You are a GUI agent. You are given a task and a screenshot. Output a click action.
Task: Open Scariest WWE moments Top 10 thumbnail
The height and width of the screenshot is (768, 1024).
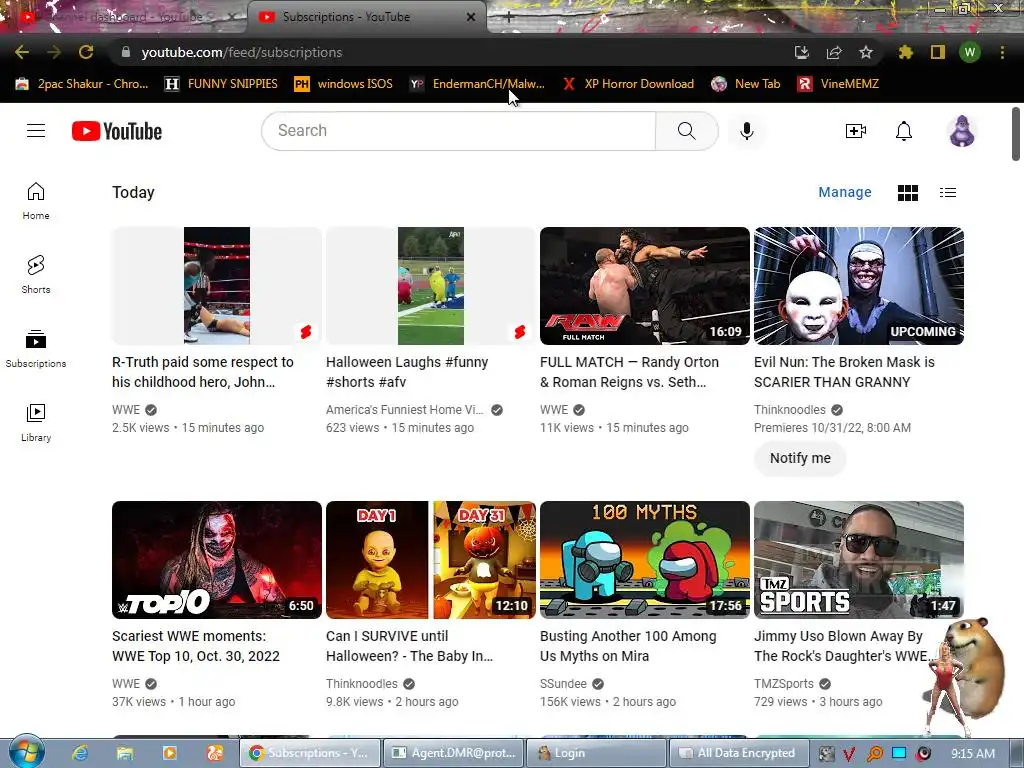[217, 560]
